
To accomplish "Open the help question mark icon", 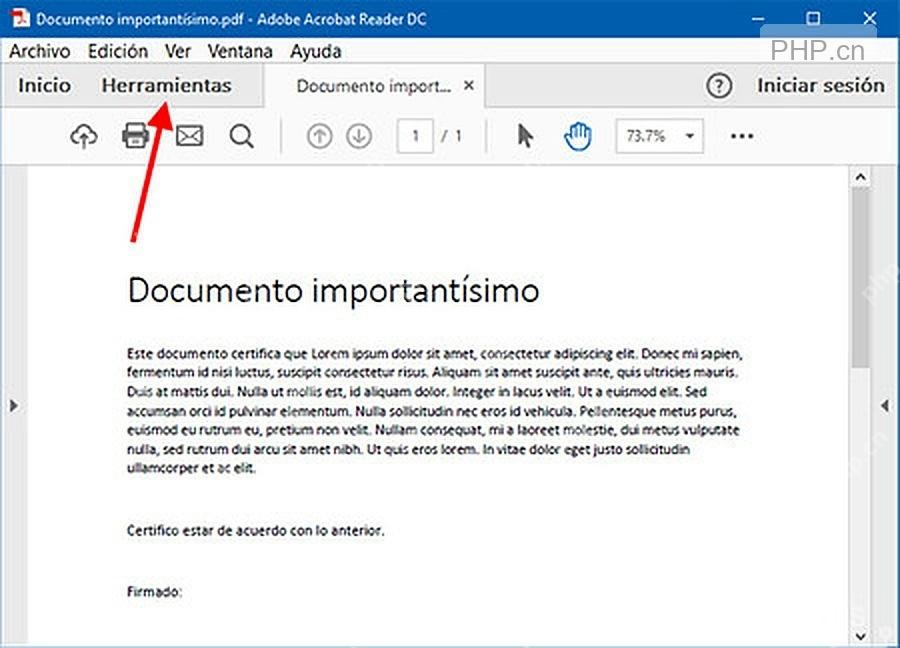I will (x=719, y=86).
